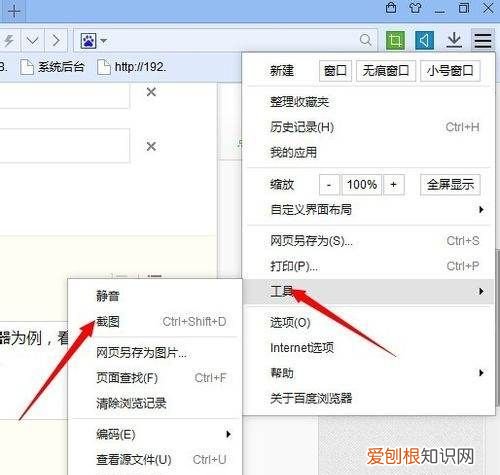Click 全屏显示 fullscreen button
The image size is (500, 475).
pos(450,184)
